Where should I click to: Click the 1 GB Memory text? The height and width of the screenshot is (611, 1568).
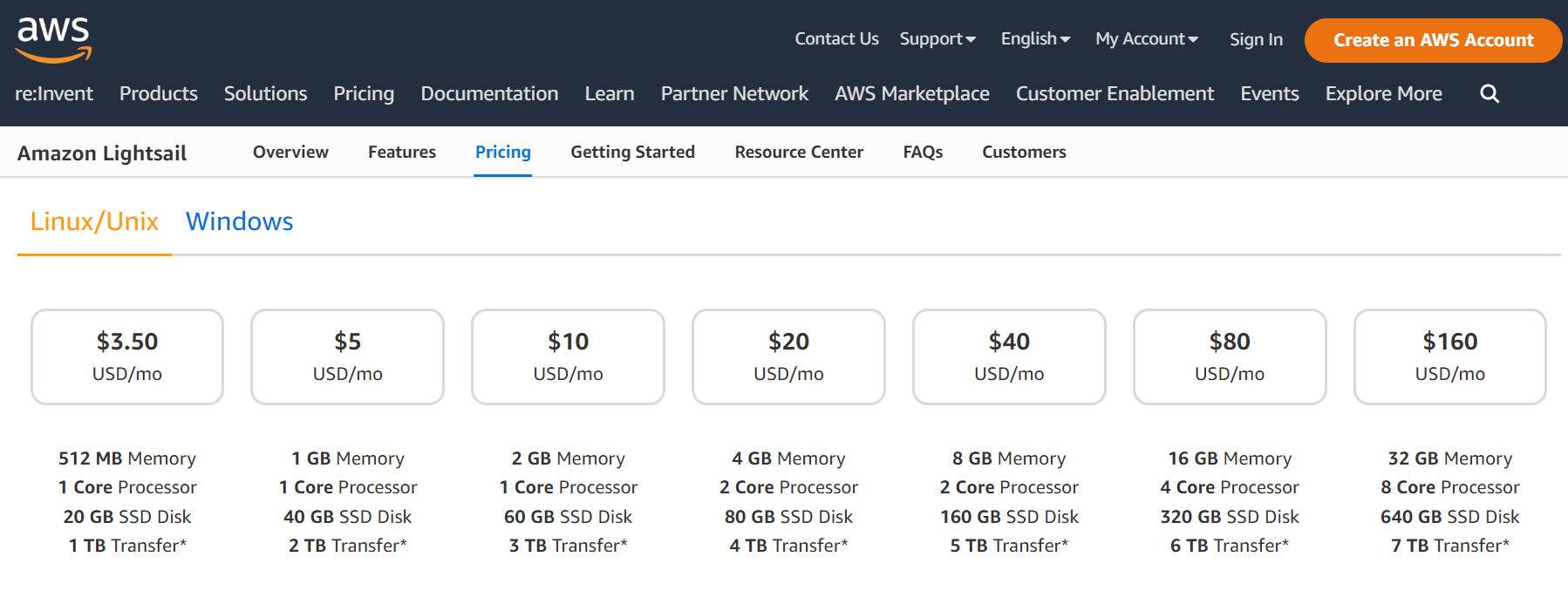tap(348, 458)
